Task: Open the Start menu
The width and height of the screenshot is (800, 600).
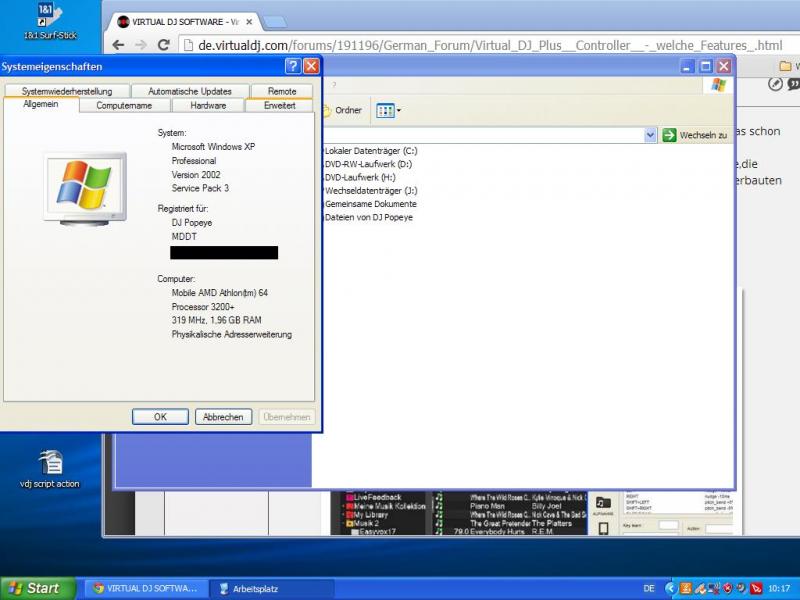Action: click(38, 588)
